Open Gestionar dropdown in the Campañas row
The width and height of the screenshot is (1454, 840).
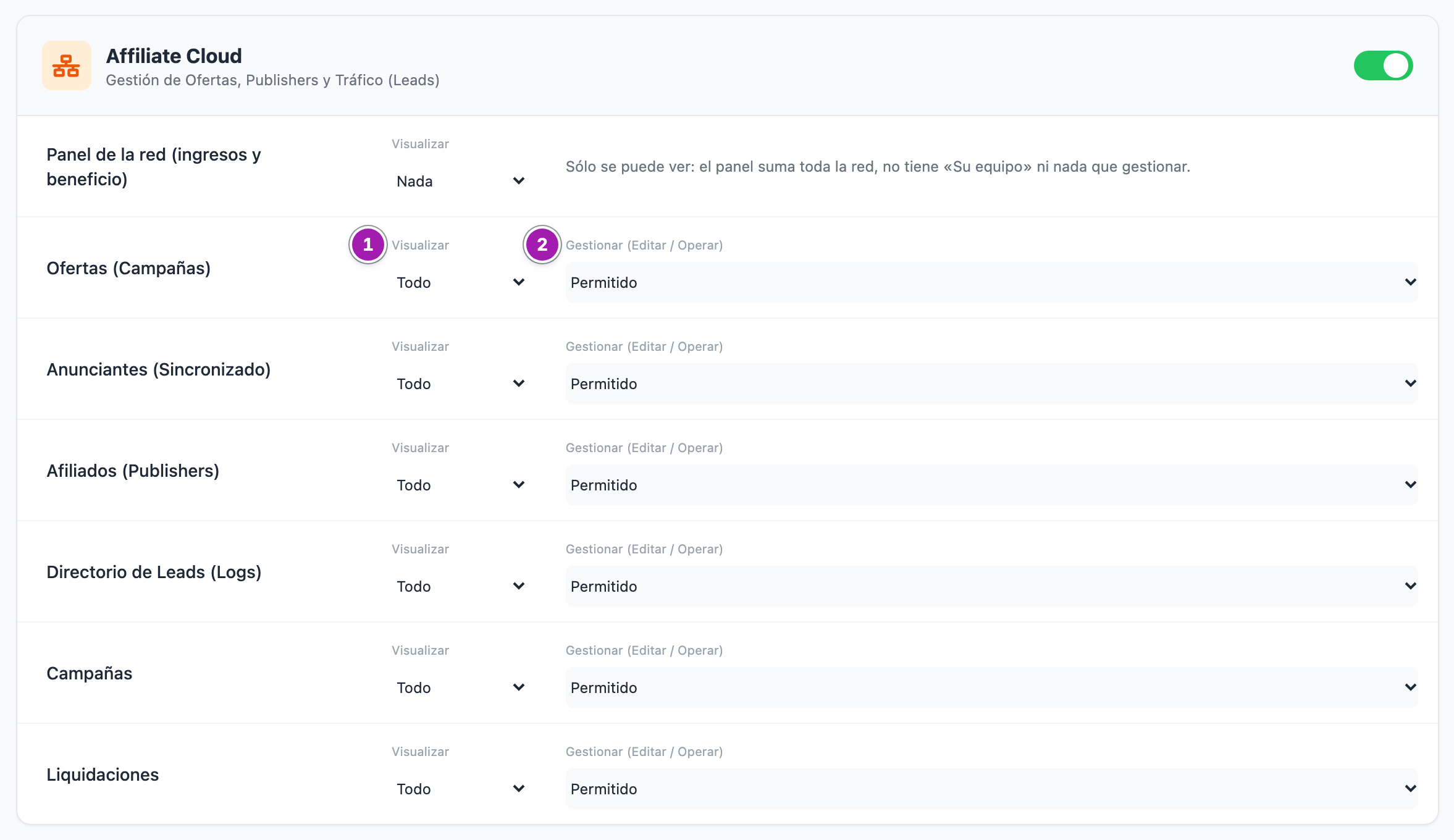pos(991,687)
